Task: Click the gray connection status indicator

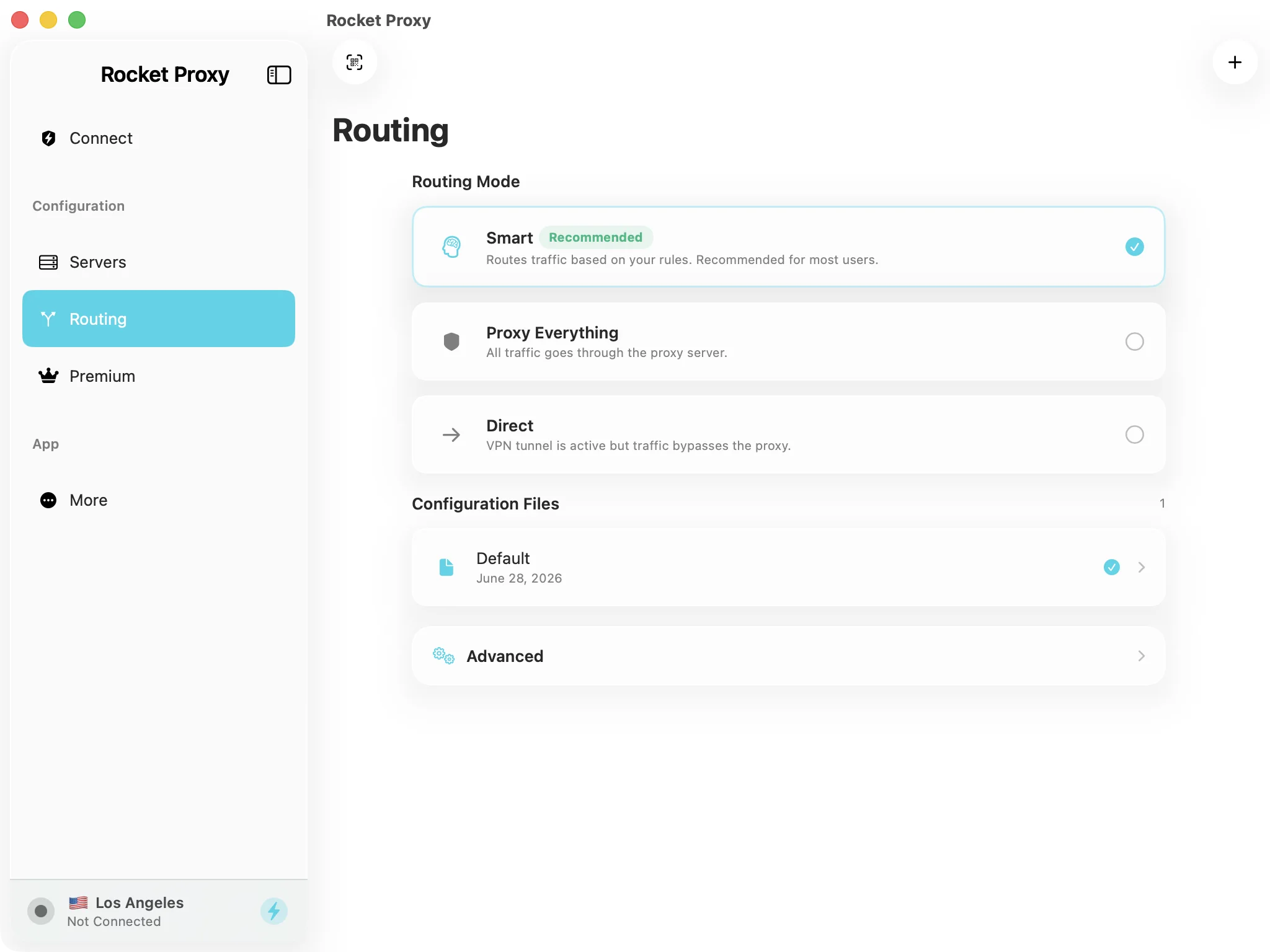Action: pyautogui.click(x=41, y=911)
